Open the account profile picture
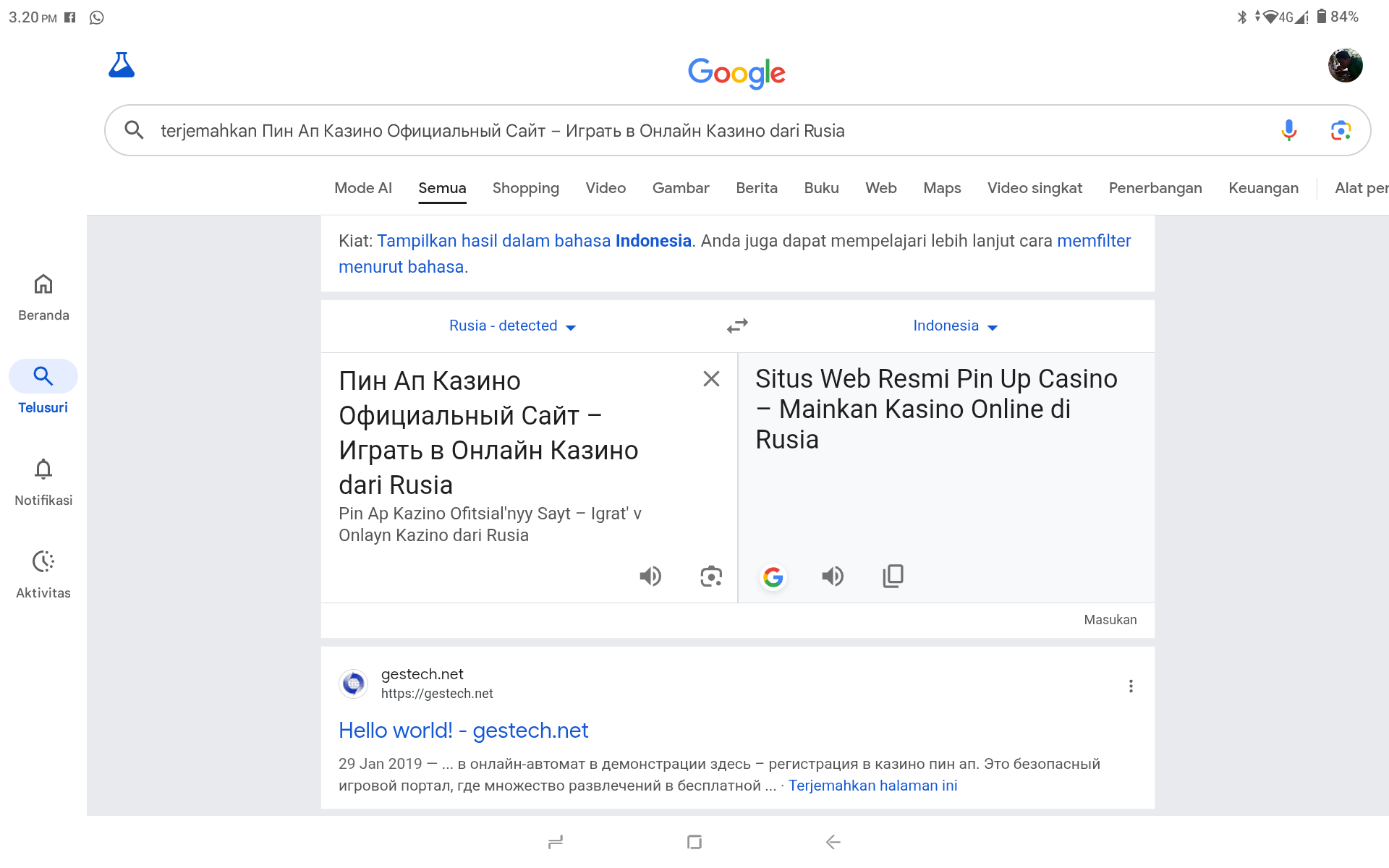 point(1345,66)
